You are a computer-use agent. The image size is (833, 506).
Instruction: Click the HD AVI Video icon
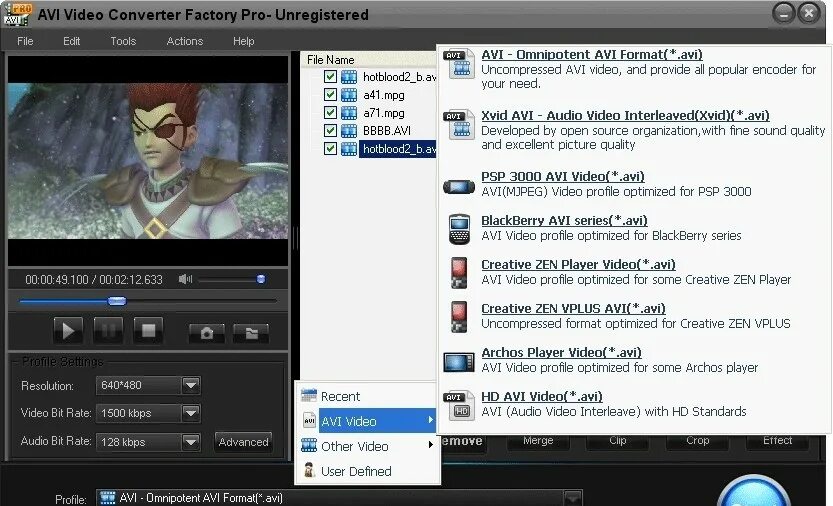coord(459,406)
